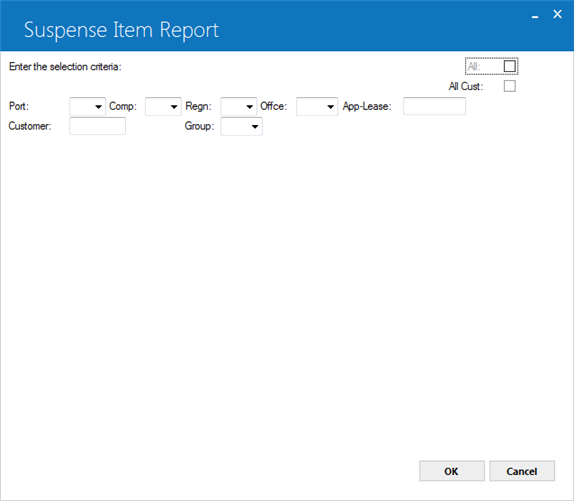
Task: Close the Suspense Item Report dialog
Action: click(557, 14)
